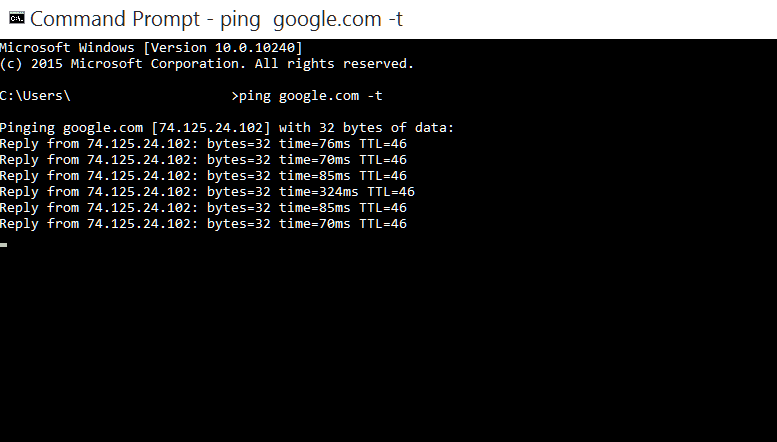Click the typed 'ping google.com -t' command
The width and height of the screenshot is (777, 442).
pos(311,96)
